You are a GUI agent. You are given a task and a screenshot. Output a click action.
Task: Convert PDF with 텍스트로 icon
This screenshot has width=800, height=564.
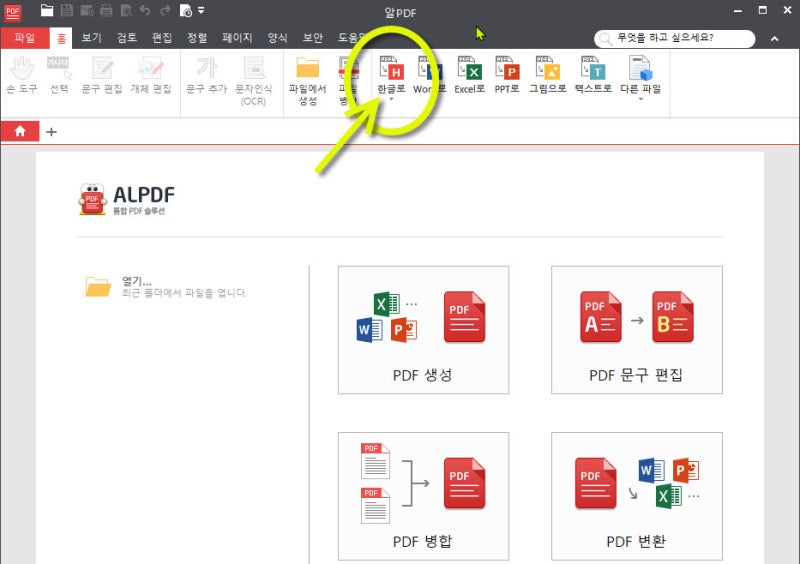tap(593, 68)
